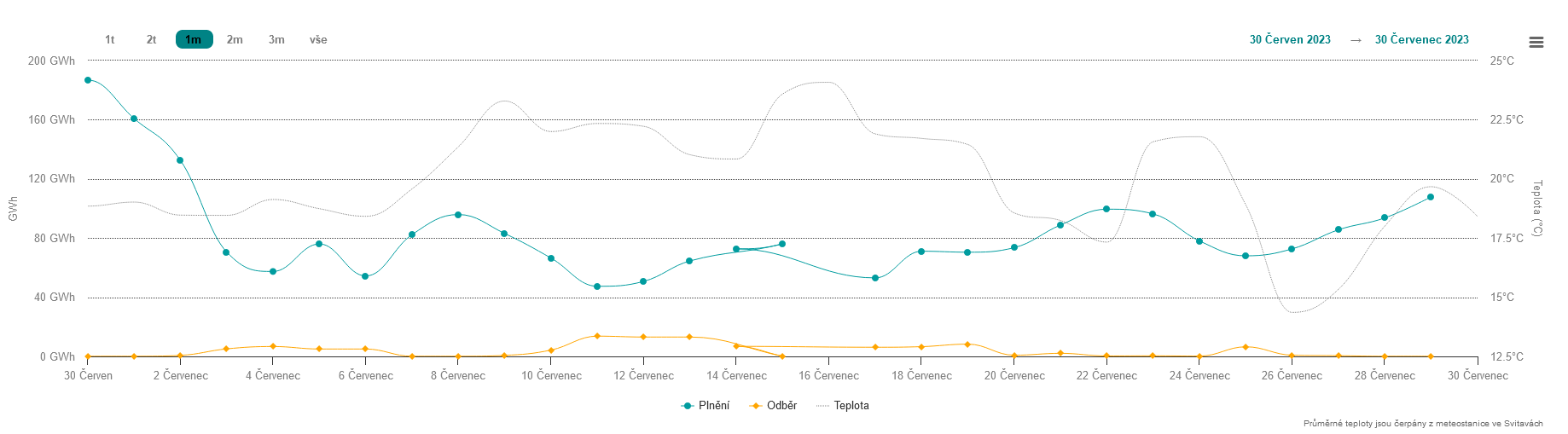Viewport: 1568px width, 434px height.
Task: Choose the 3m time range
Action: [276, 40]
